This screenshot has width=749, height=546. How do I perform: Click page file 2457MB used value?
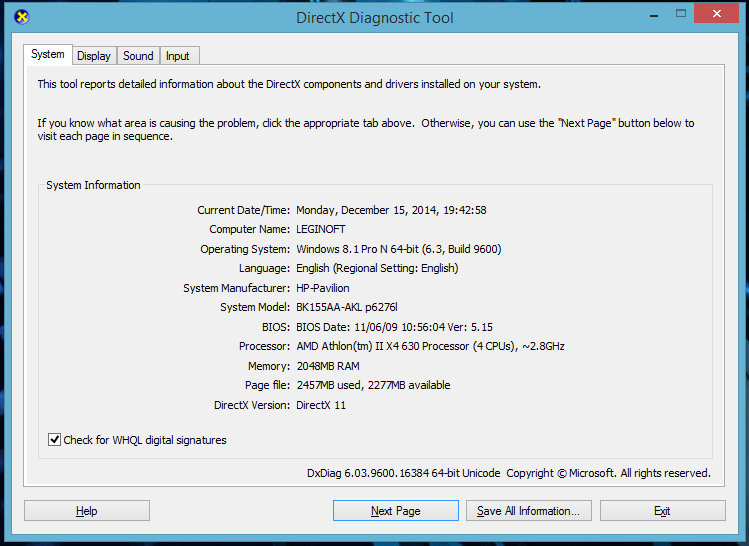pos(373,385)
